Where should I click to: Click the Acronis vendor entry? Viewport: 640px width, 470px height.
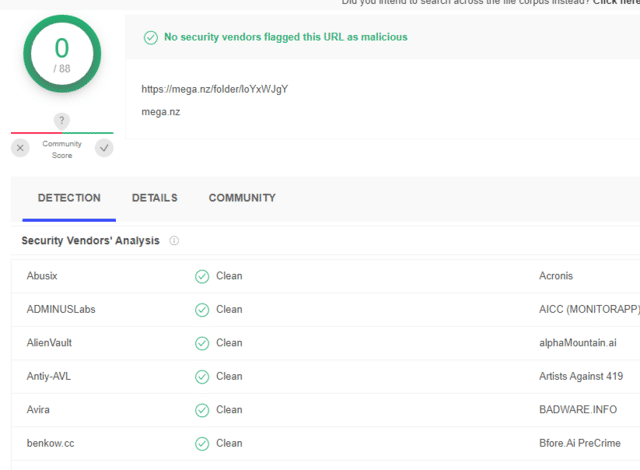point(558,276)
